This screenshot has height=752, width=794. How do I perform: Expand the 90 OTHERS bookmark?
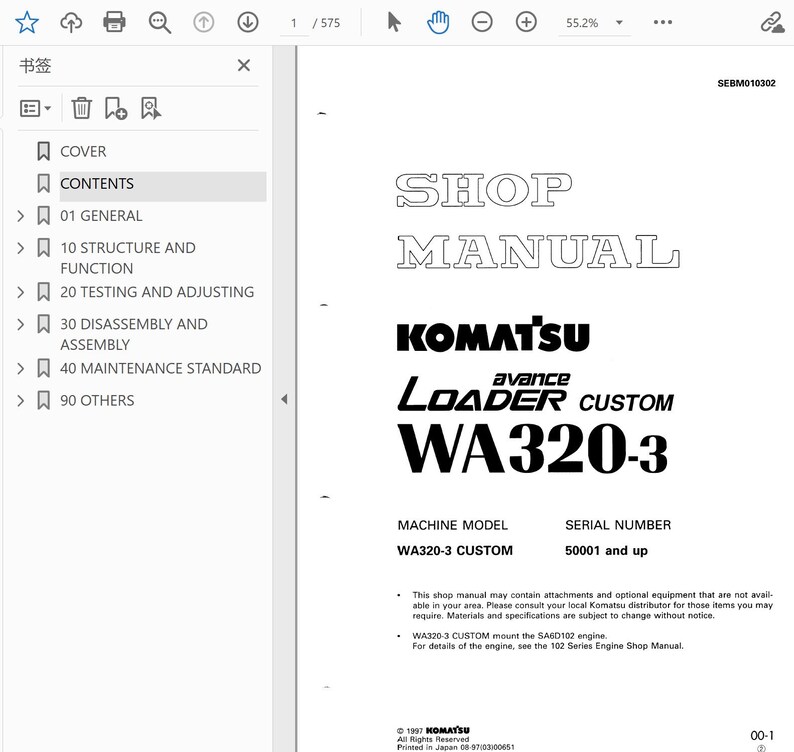pyautogui.click(x=20, y=401)
